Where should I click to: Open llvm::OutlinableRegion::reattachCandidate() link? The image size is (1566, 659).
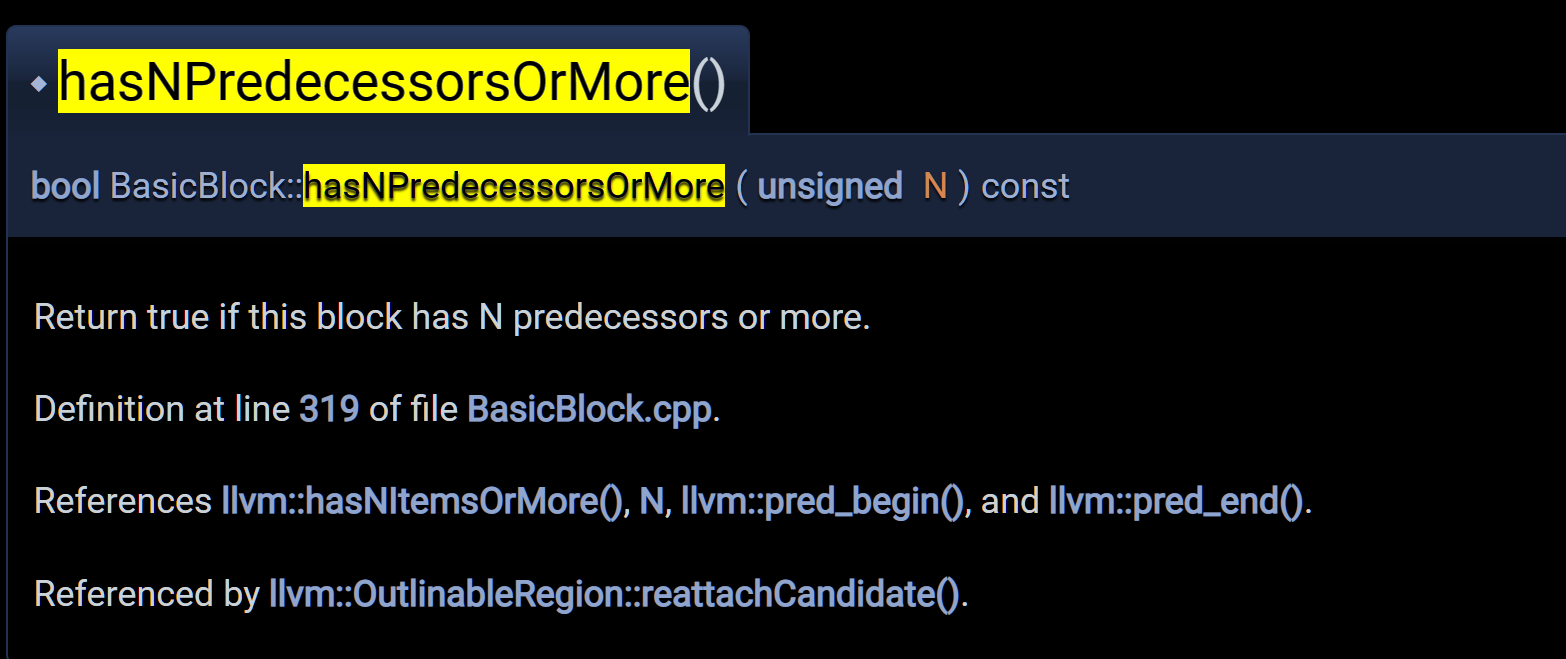615,594
